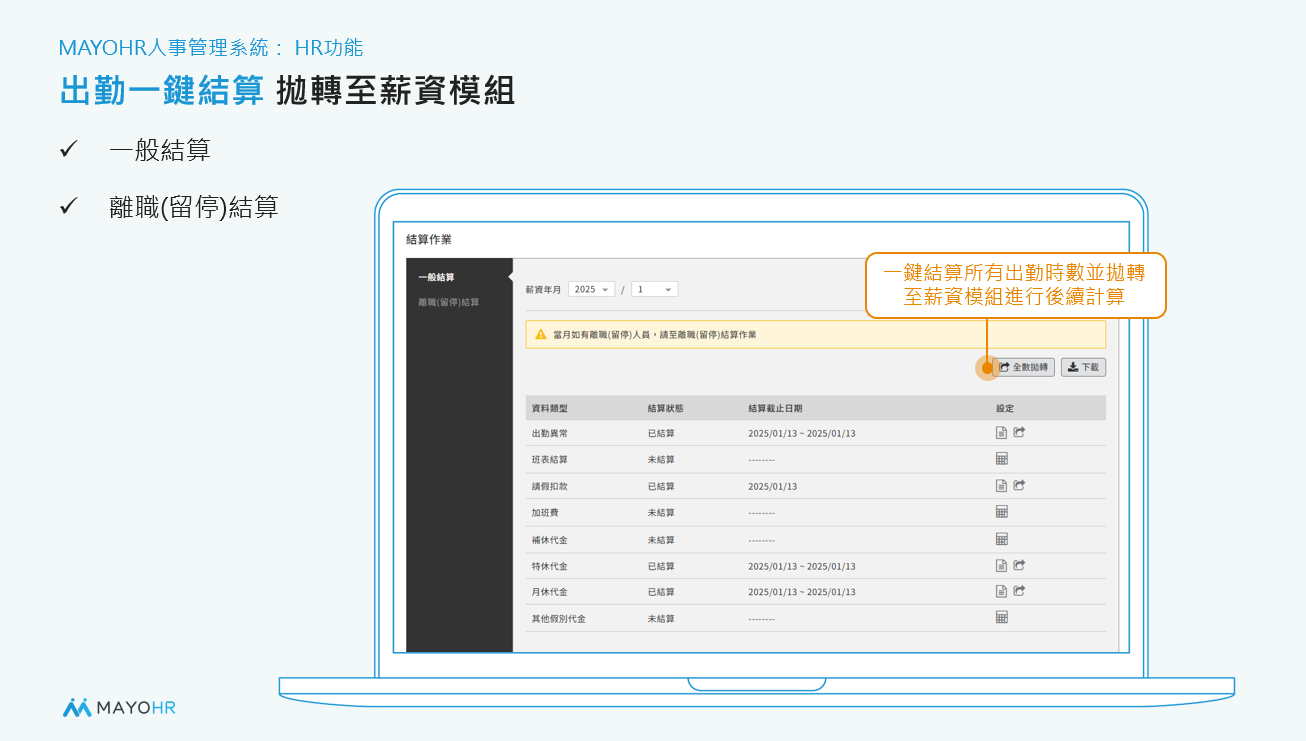Screen dimensions: 1306x741
Task: Open the document icon in the 出勤異常 row
Action: tap(1001, 433)
